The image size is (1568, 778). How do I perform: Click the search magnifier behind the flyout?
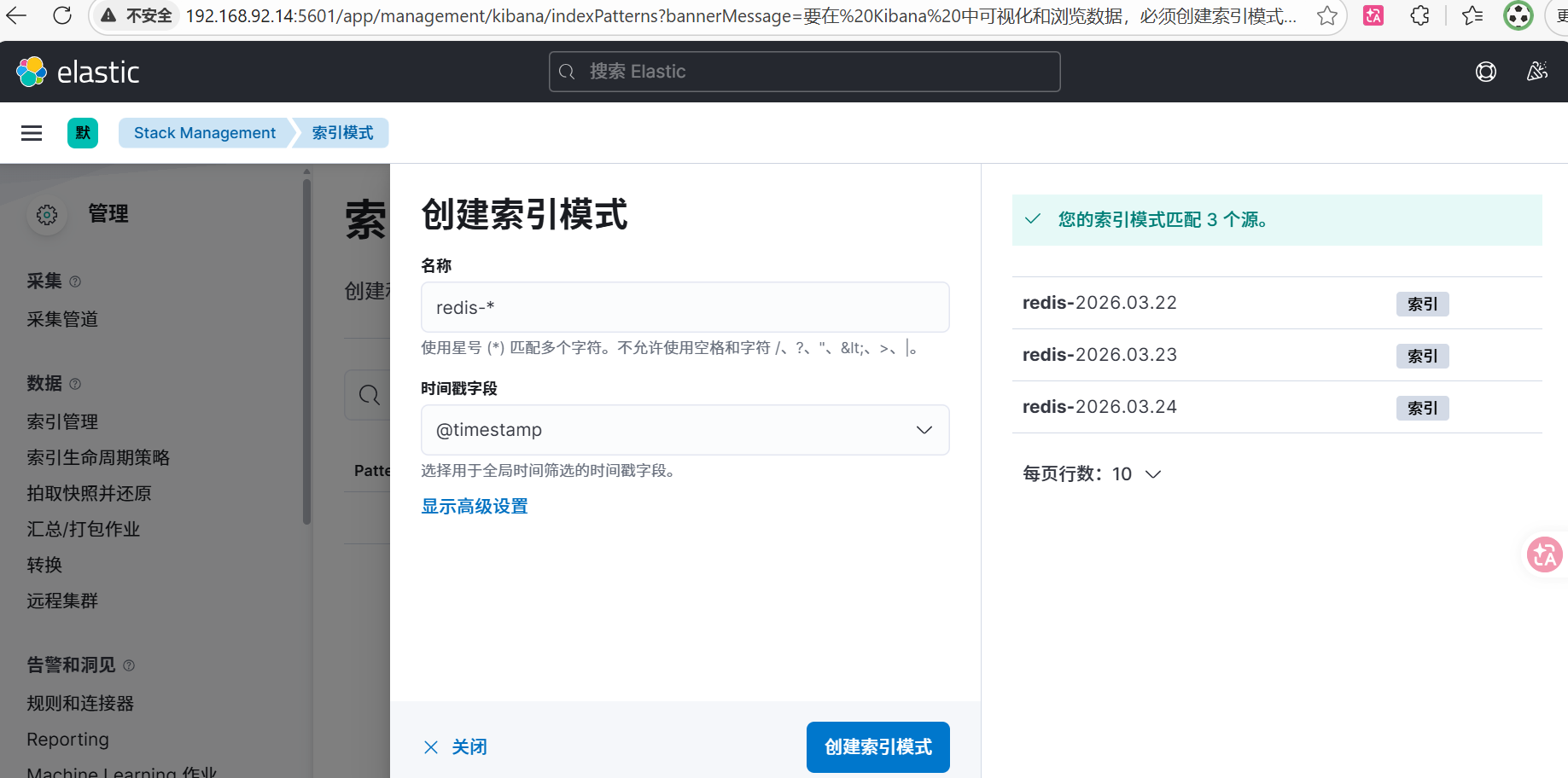pos(369,395)
